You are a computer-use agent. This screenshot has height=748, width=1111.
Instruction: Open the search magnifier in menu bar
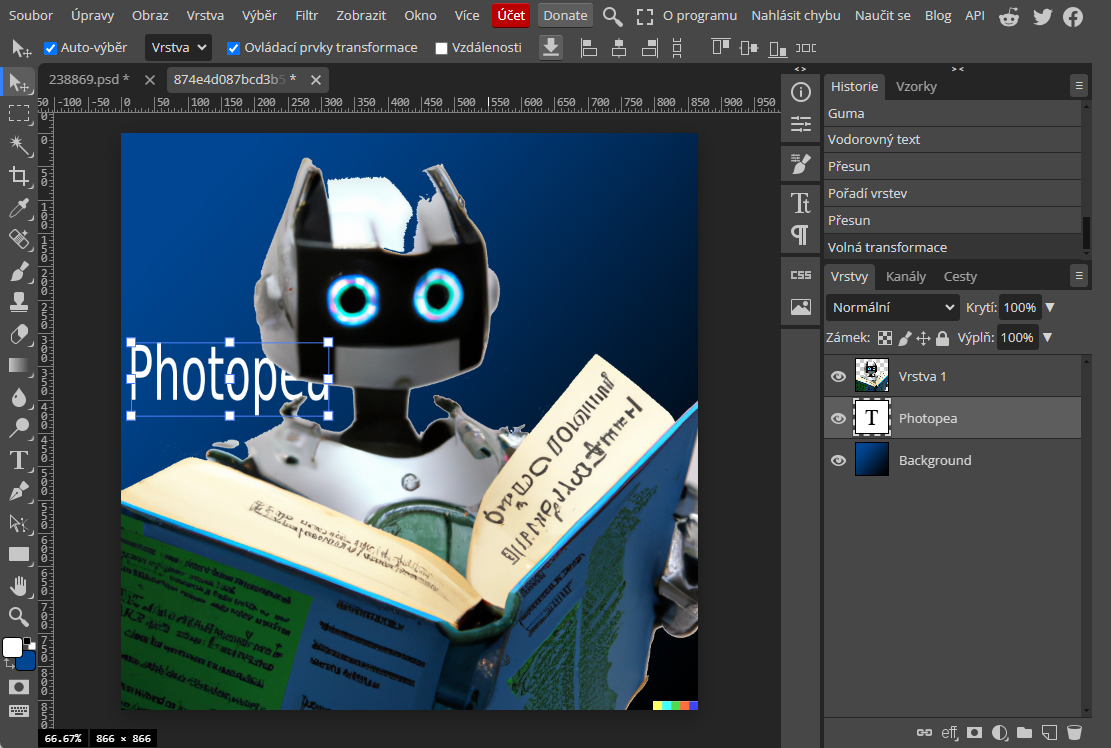click(x=612, y=16)
